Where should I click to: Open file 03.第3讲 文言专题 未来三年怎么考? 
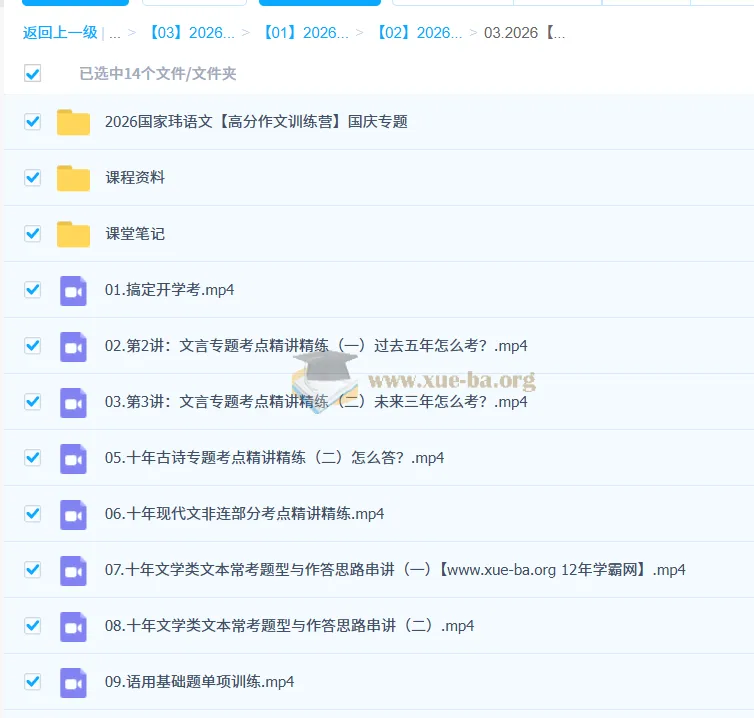(315, 402)
